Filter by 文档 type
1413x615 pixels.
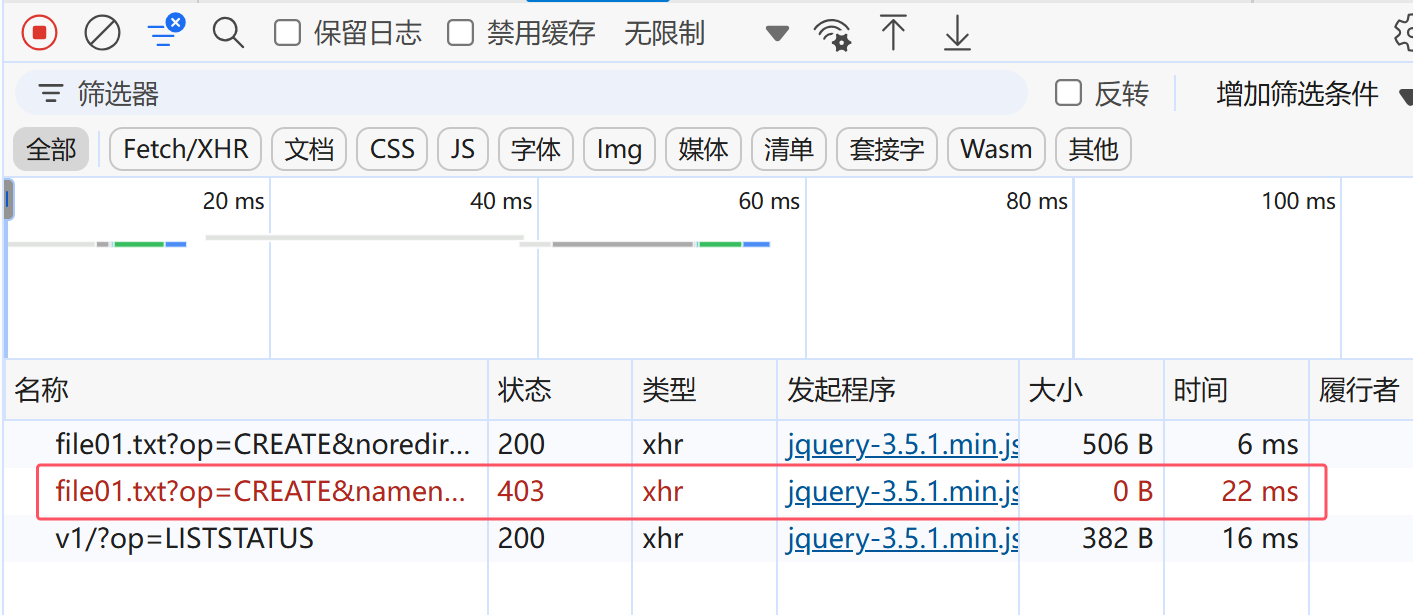coord(309,149)
